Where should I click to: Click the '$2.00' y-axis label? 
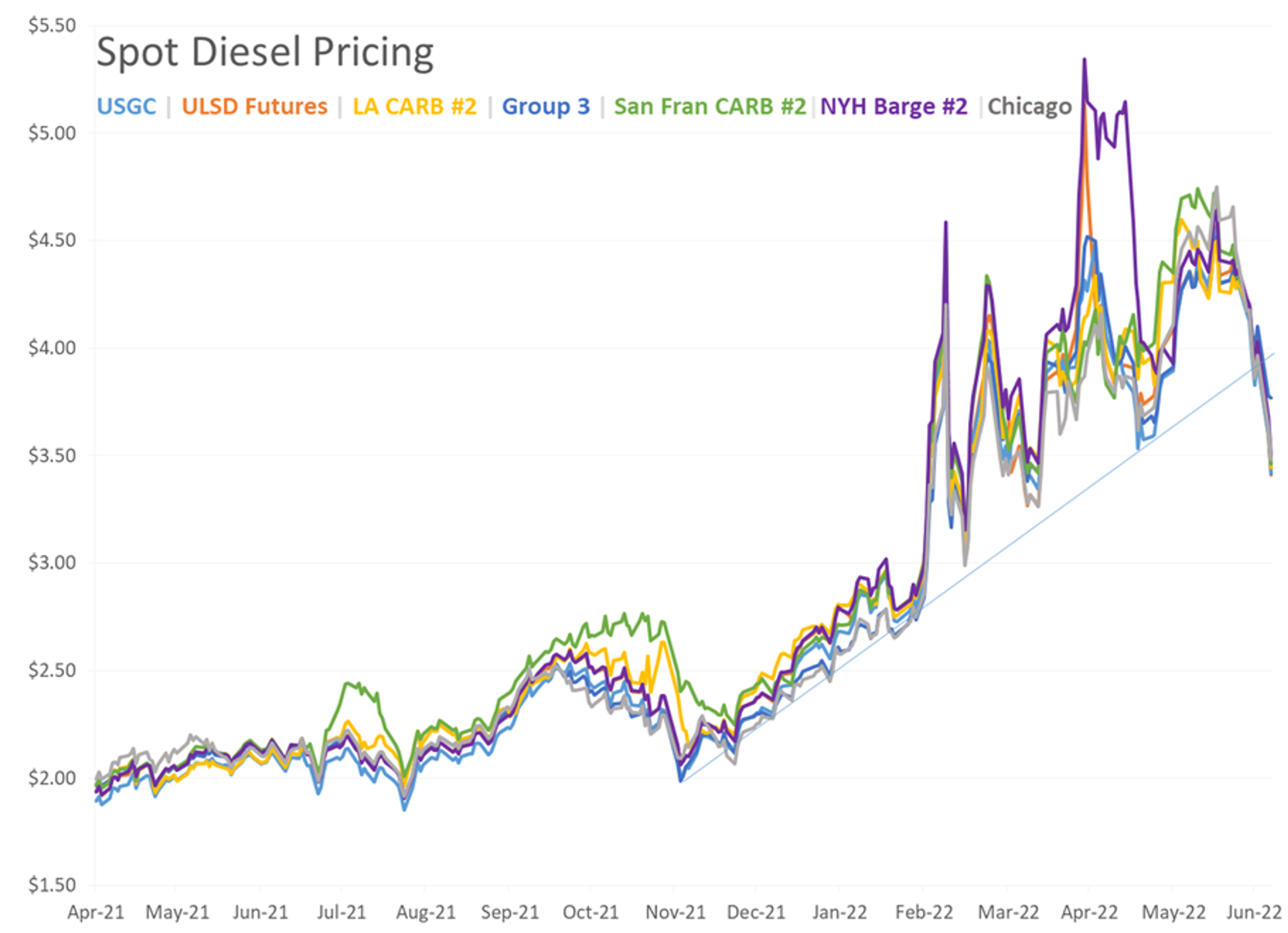pyautogui.click(x=52, y=777)
